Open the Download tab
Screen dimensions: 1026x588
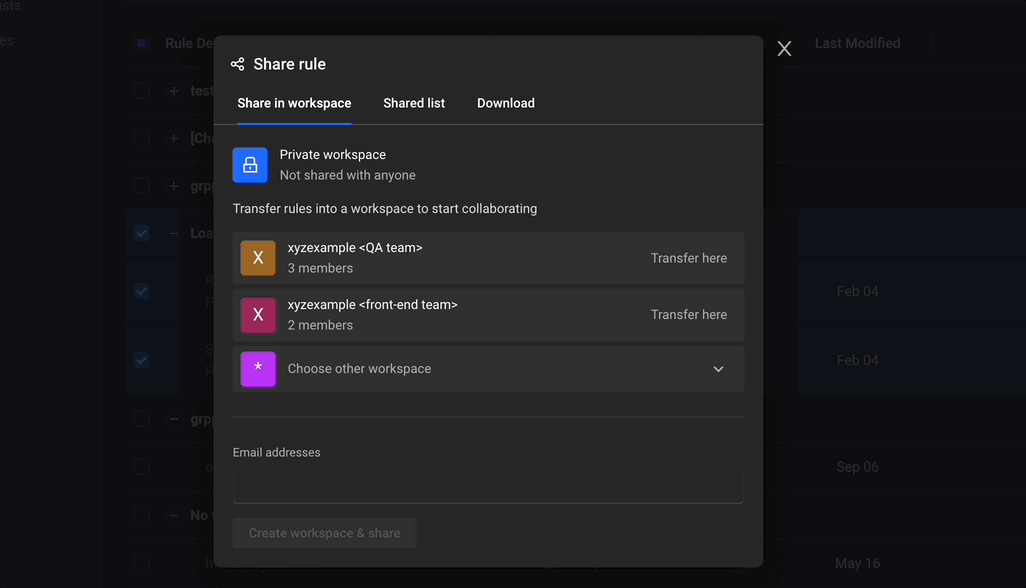(x=505, y=103)
